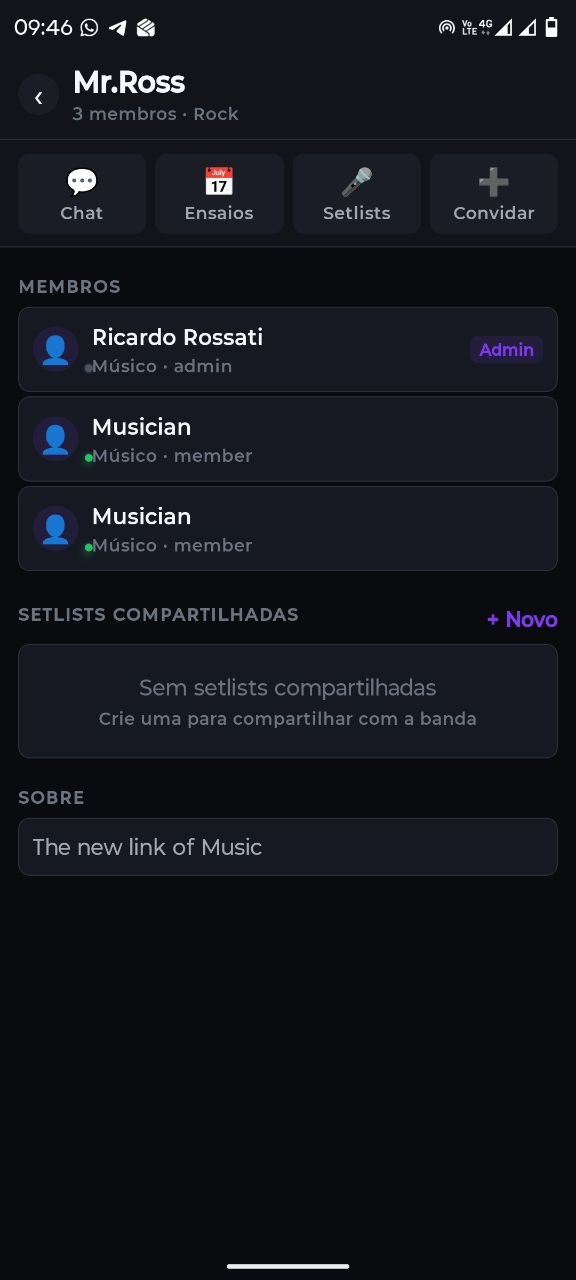Open Ricardo Rossati's avatar icon

(55, 348)
